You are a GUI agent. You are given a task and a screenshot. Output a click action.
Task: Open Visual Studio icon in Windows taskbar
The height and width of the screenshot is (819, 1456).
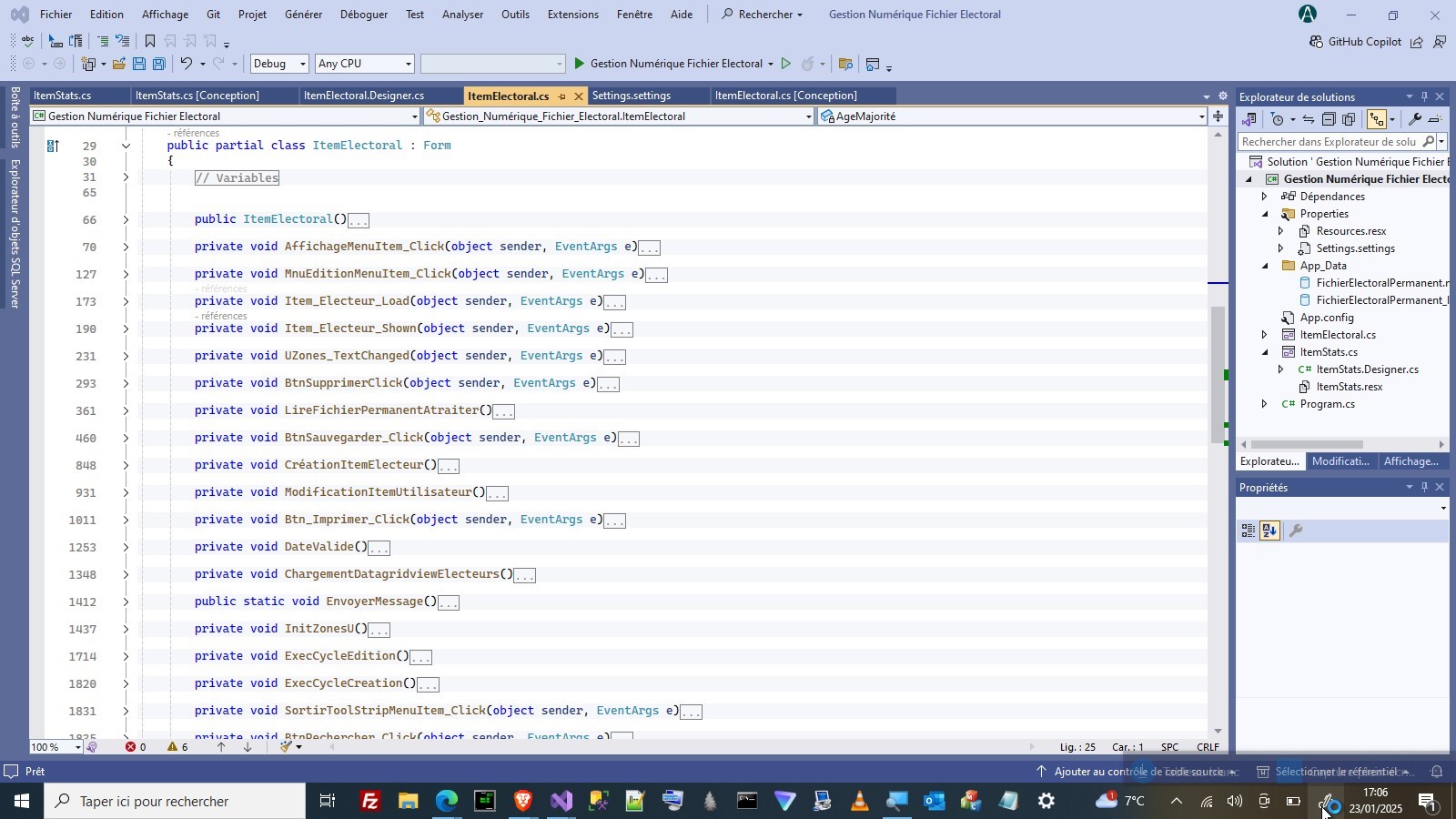(x=561, y=801)
